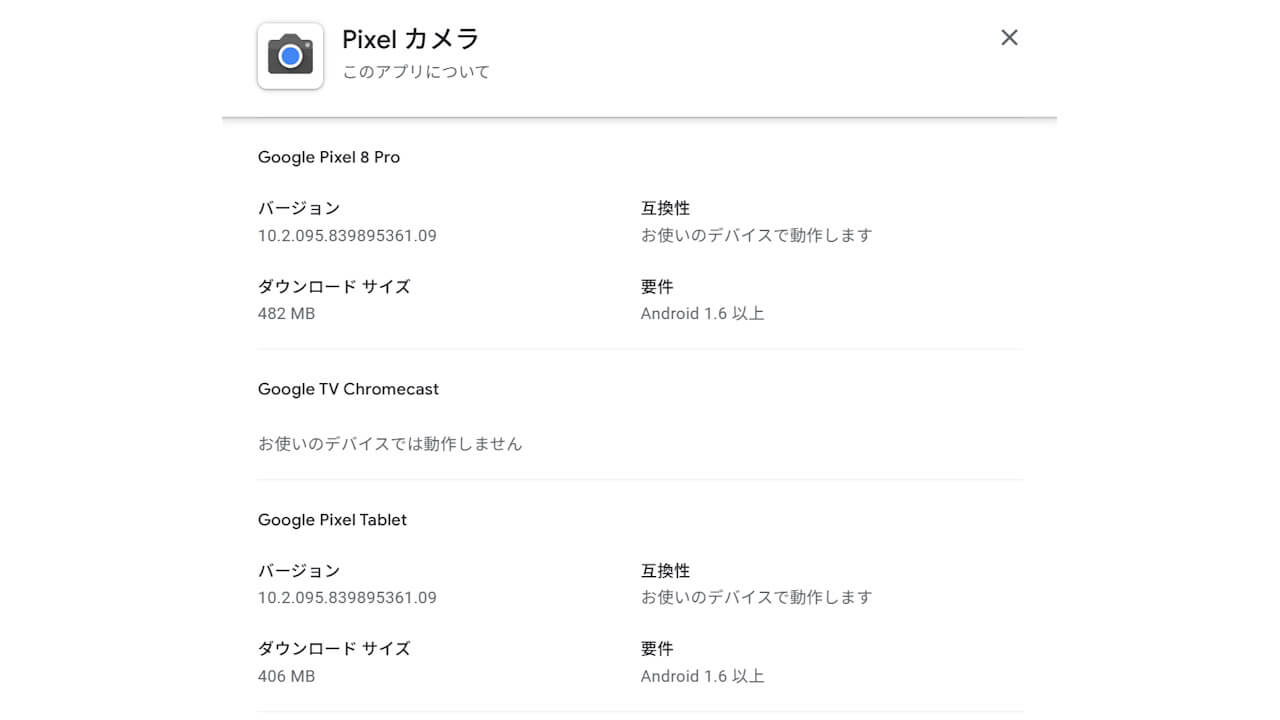Select the Google Pixel 8 Pro heading
Screen dimensions: 1280x720
tap(329, 157)
